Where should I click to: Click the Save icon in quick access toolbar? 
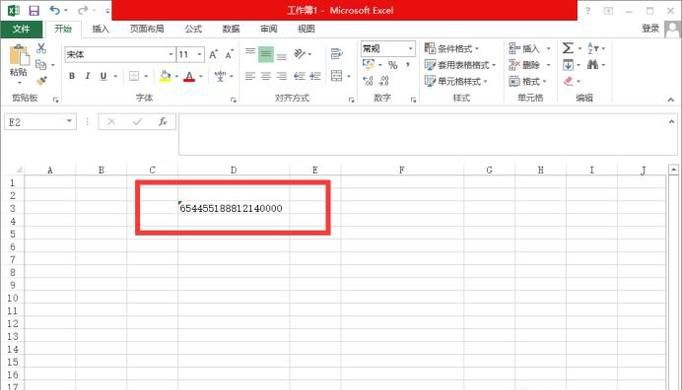(x=33, y=10)
